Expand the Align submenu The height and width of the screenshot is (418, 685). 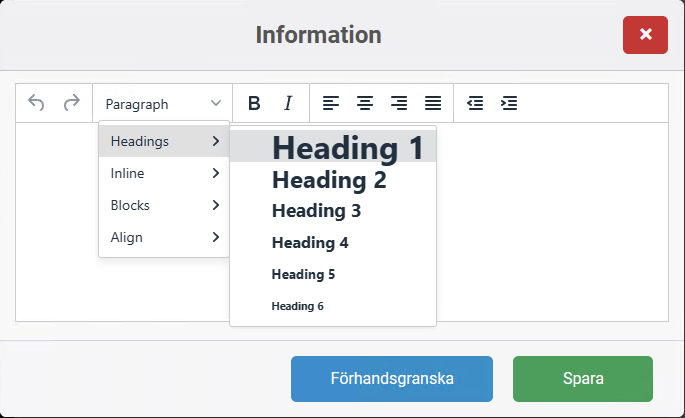(x=164, y=237)
